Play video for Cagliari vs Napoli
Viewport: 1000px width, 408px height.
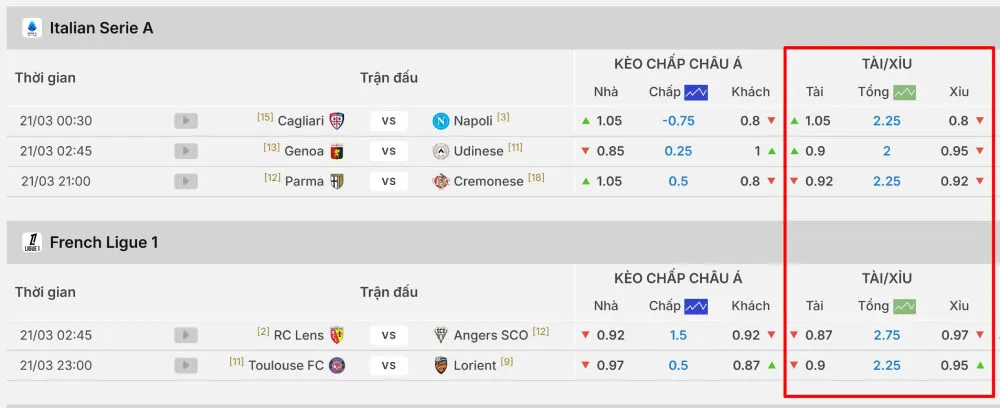click(185, 121)
